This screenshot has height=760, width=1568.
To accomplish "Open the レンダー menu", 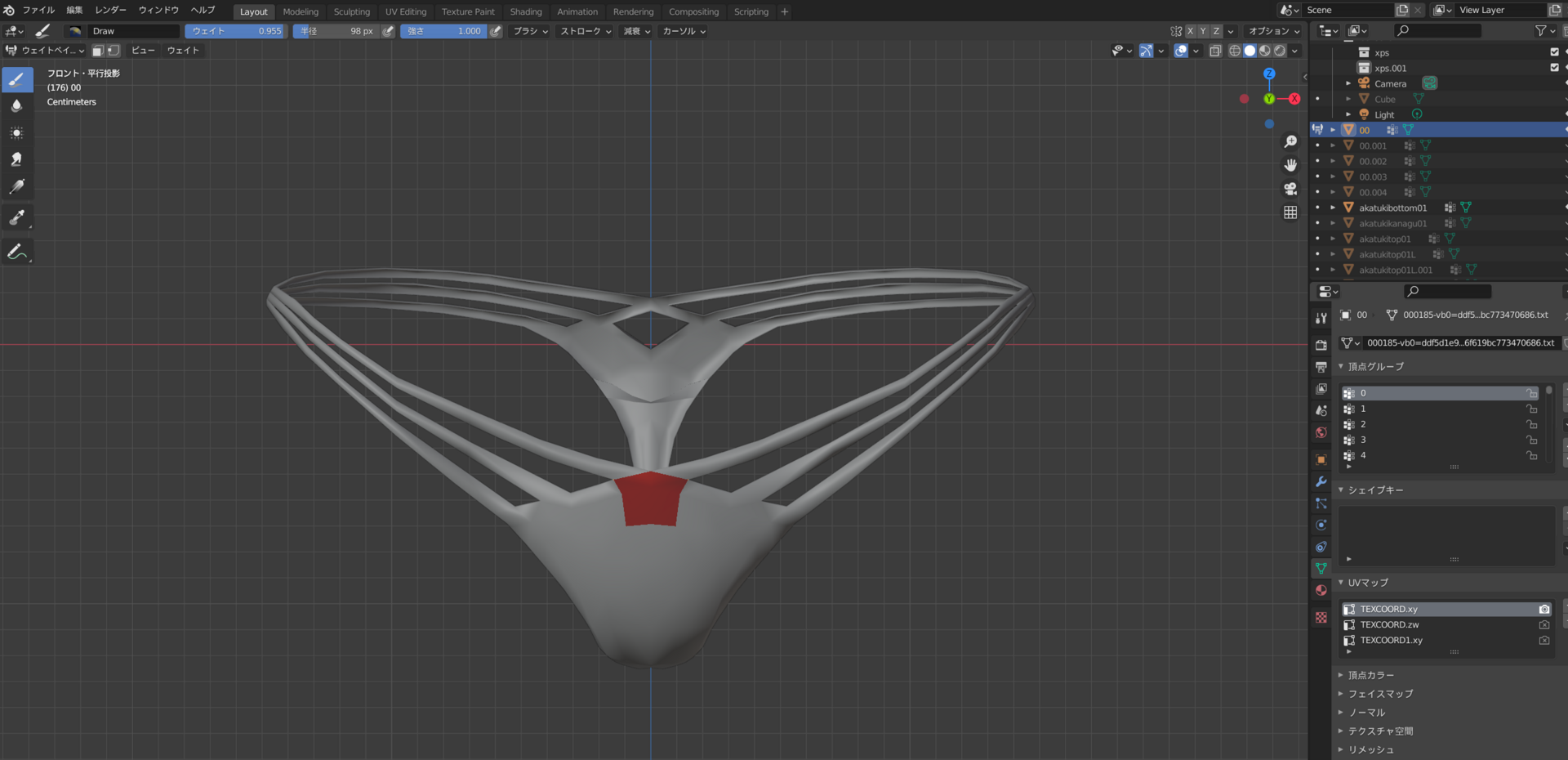I will click(x=110, y=11).
